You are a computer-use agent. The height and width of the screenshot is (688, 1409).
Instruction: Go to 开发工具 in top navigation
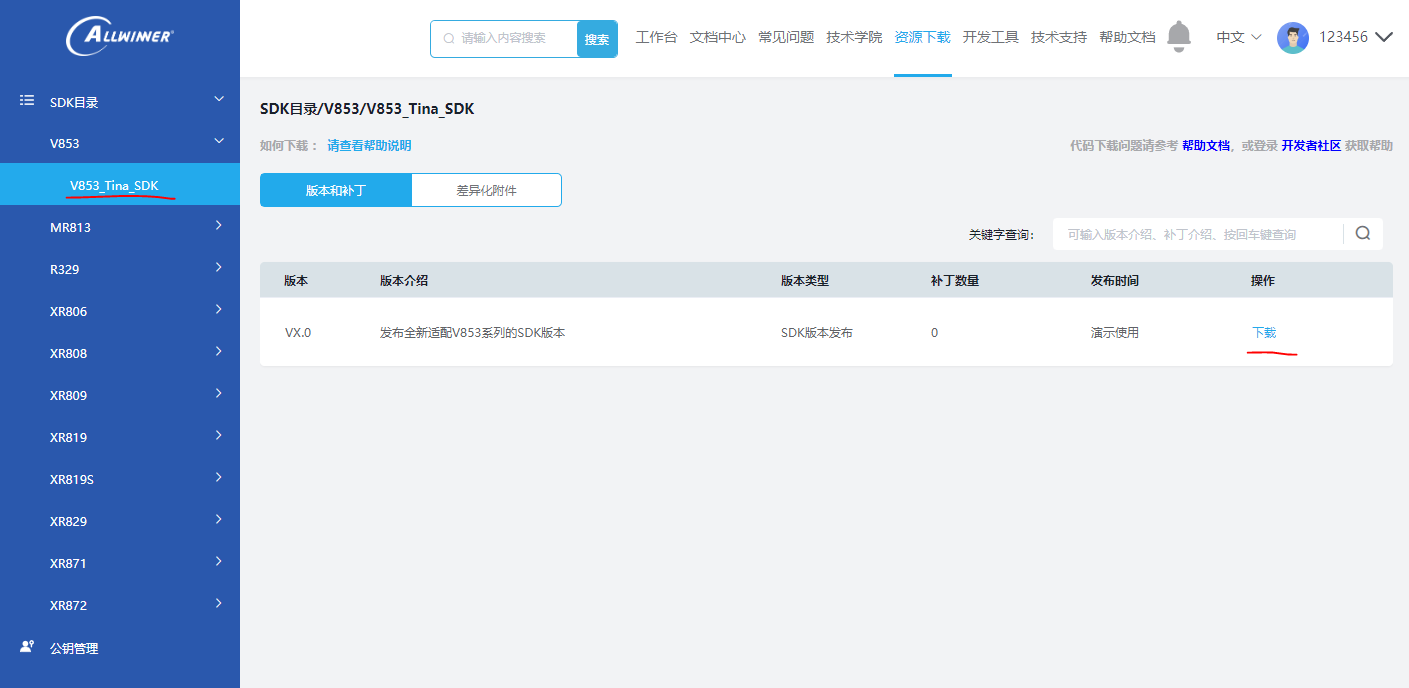coord(990,38)
